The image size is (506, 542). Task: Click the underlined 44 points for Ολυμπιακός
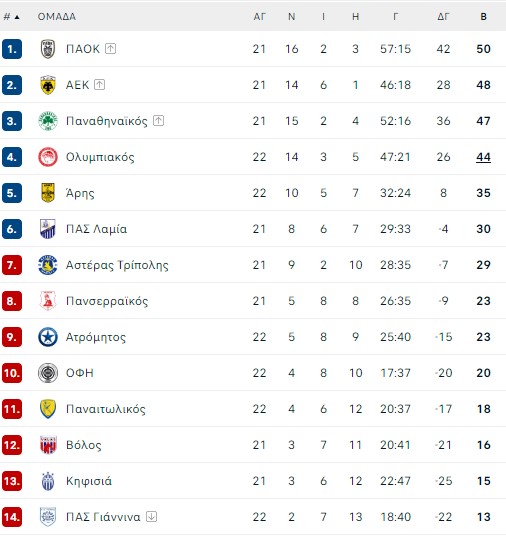[484, 157]
